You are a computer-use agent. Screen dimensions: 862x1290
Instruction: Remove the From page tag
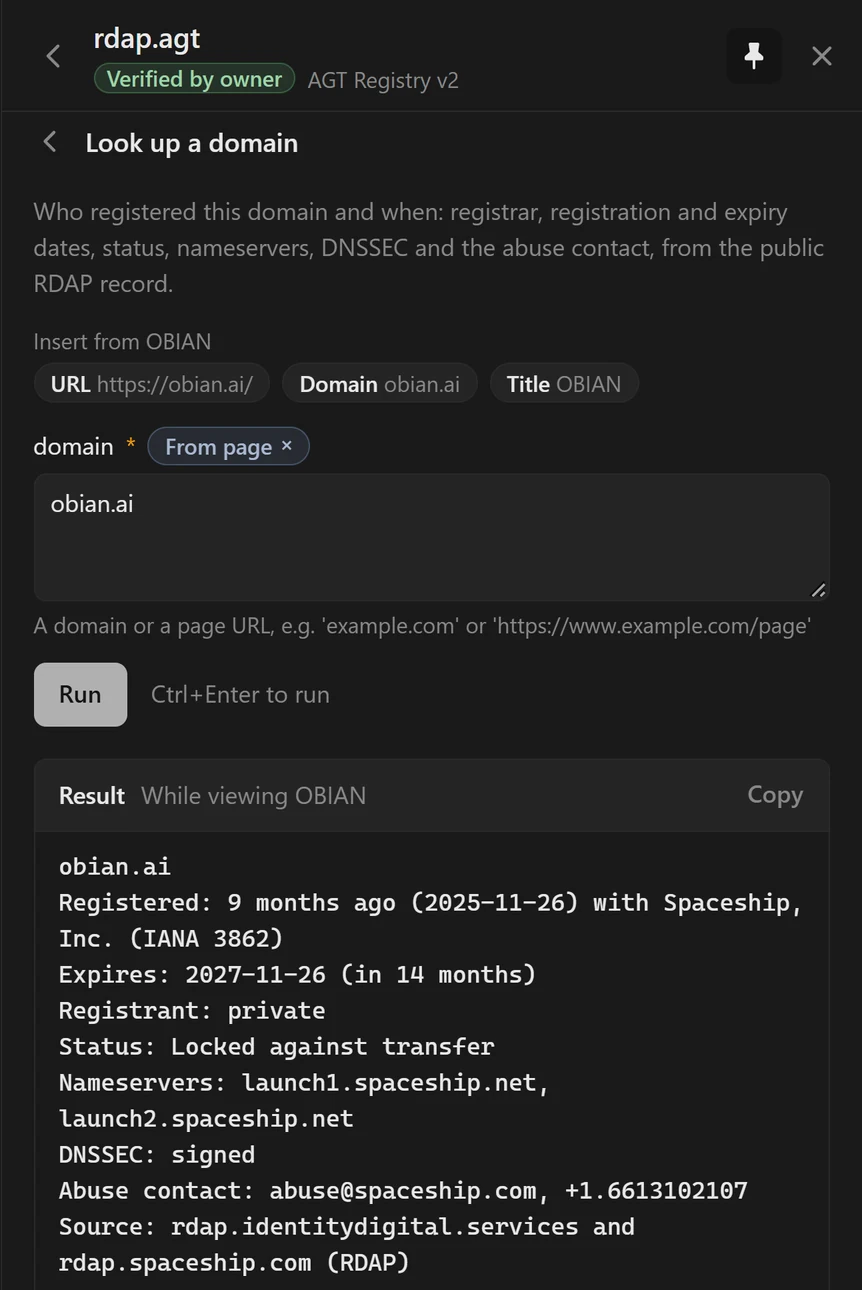pos(286,446)
